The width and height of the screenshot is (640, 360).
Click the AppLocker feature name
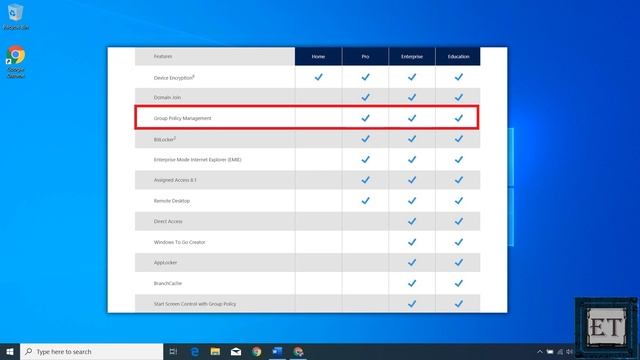click(165, 262)
